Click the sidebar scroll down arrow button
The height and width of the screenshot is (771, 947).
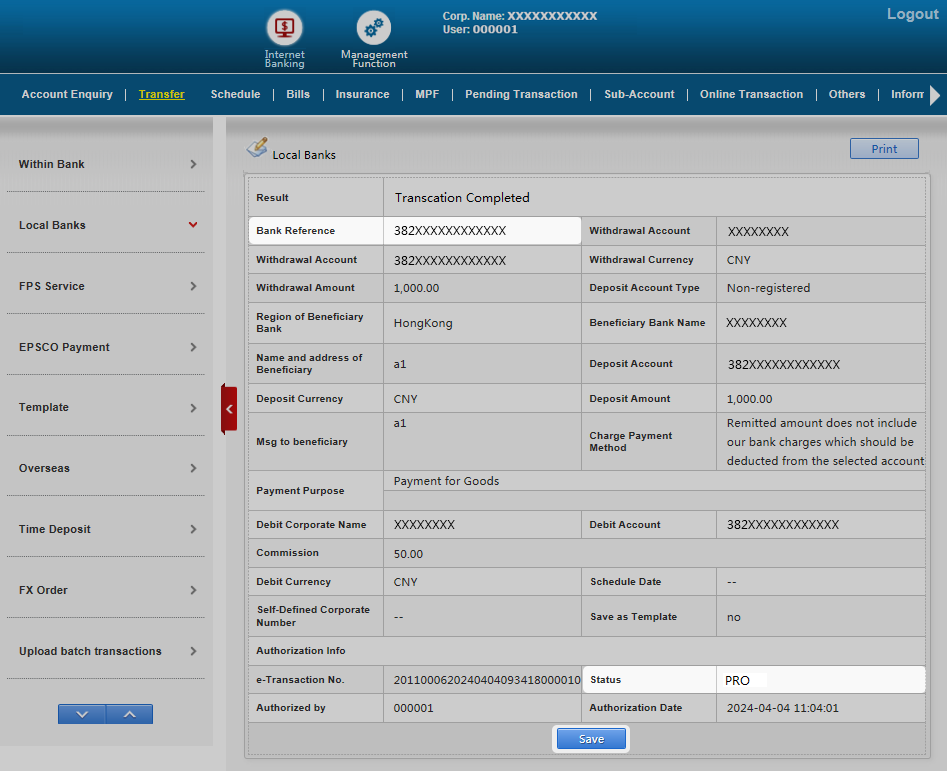coord(82,714)
